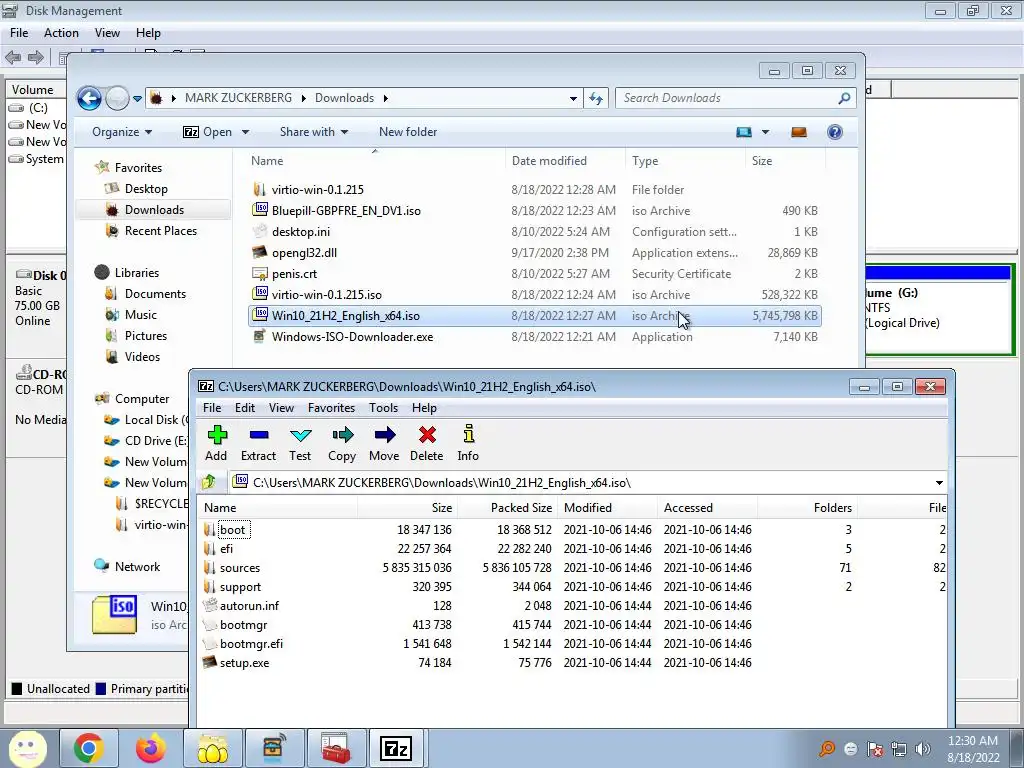Open Firefox from the taskbar
The width and height of the screenshot is (1024, 768).
click(x=150, y=748)
